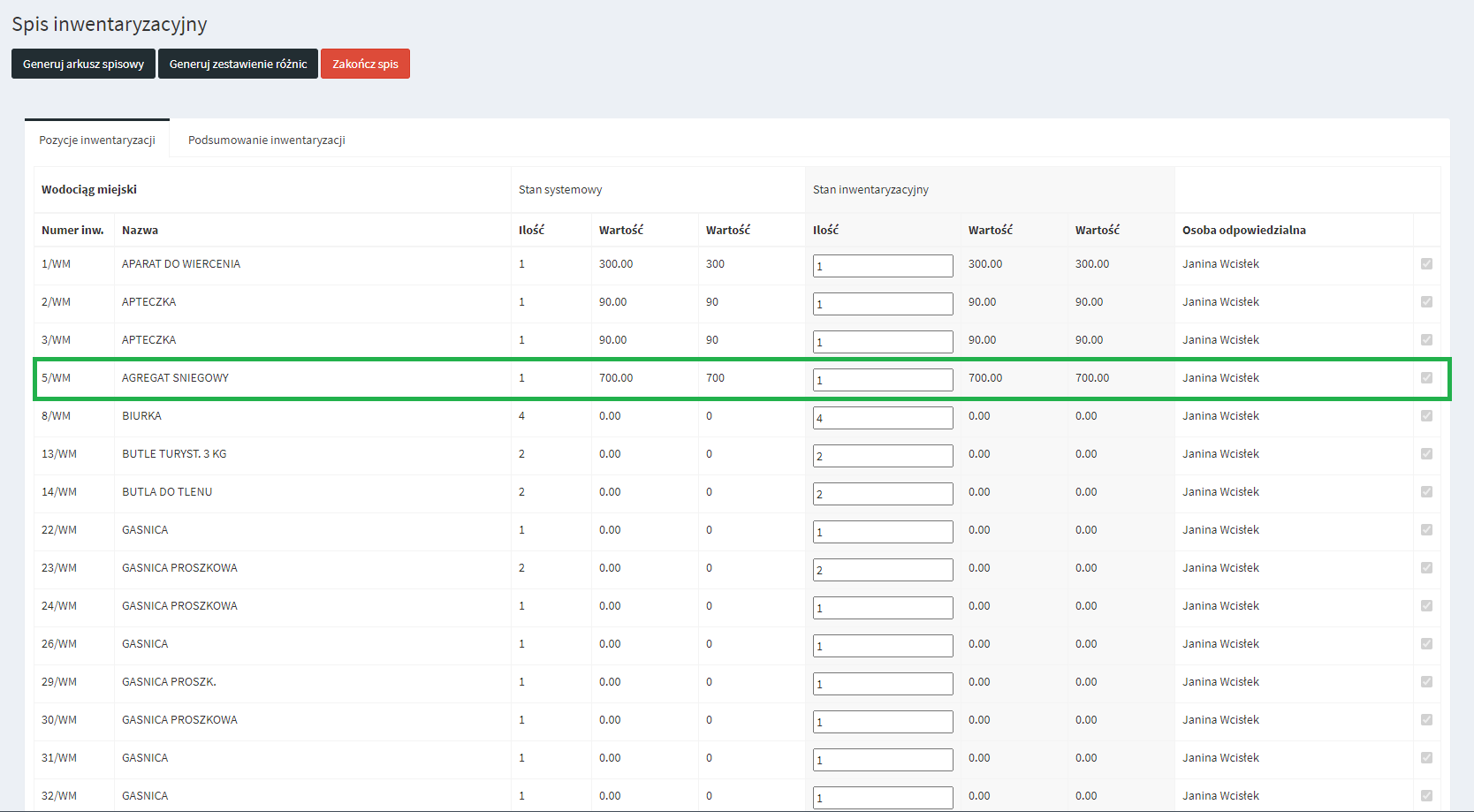This screenshot has width=1474, height=812.
Task: Toggle checkbox for BUTLA DO TLENU row
Action: pos(1426,492)
